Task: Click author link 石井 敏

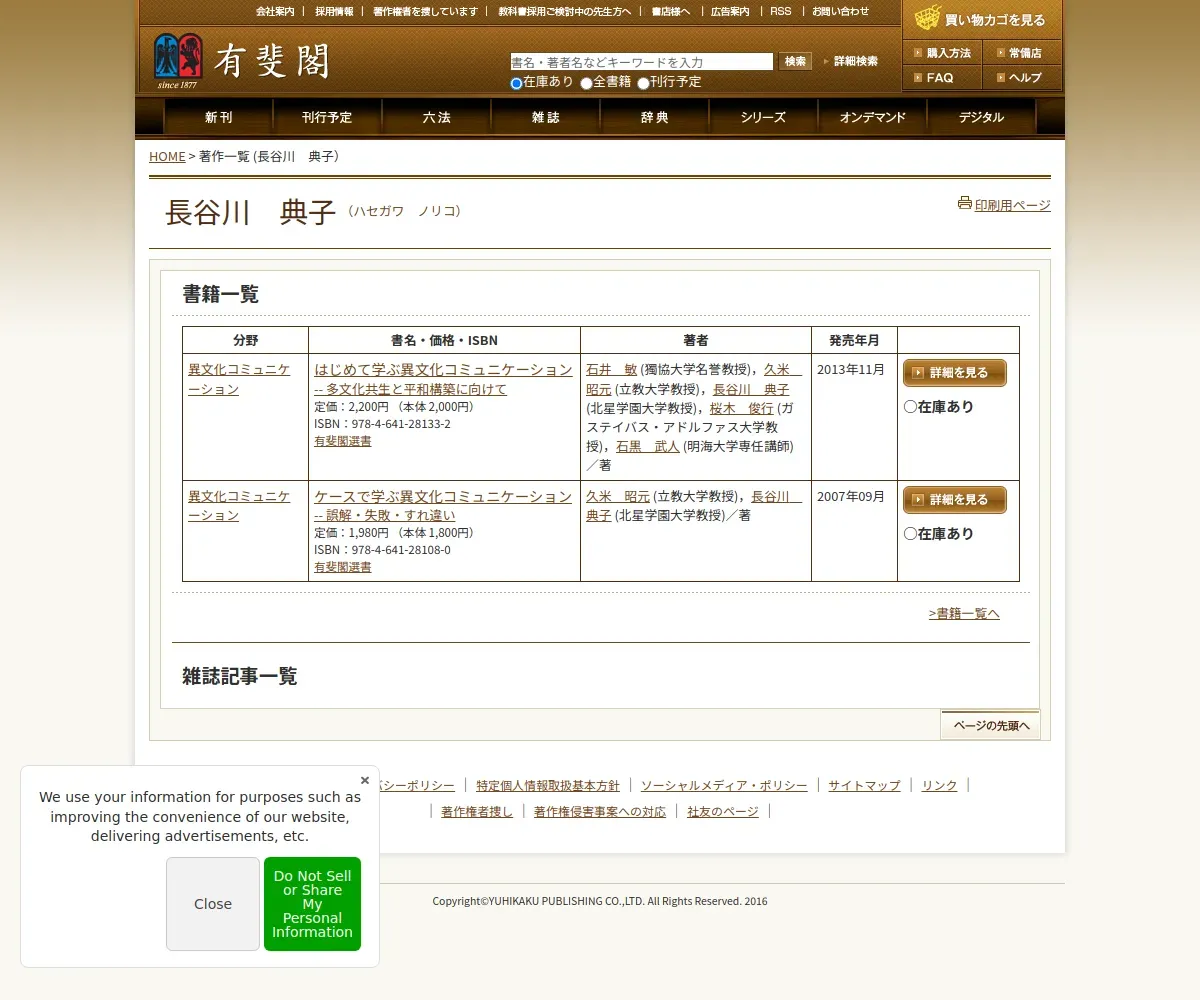Action: point(611,370)
